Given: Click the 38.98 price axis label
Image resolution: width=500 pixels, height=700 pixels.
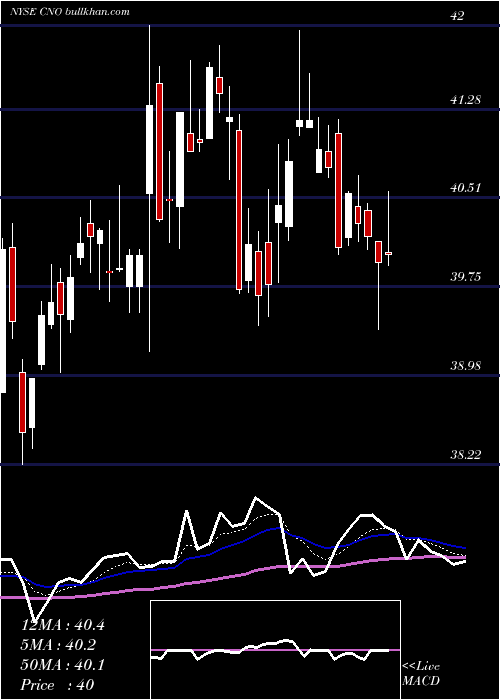Looking at the screenshot, I should tap(466, 366).
